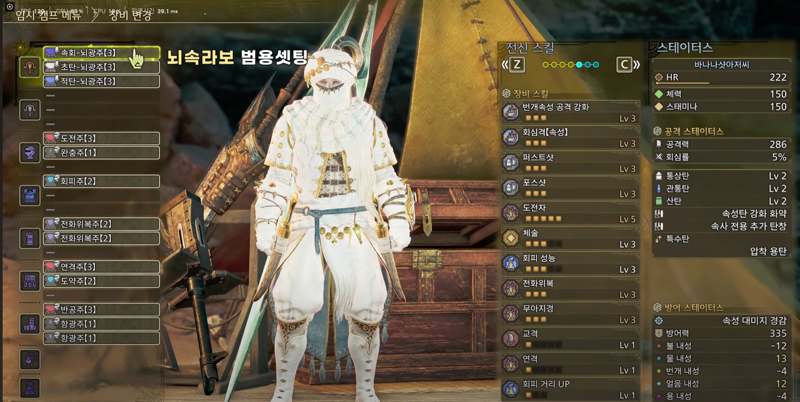The height and width of the screenshot is (402, 800).
Task: Select the first page indicator dot
Action: [x=545, y=65]
